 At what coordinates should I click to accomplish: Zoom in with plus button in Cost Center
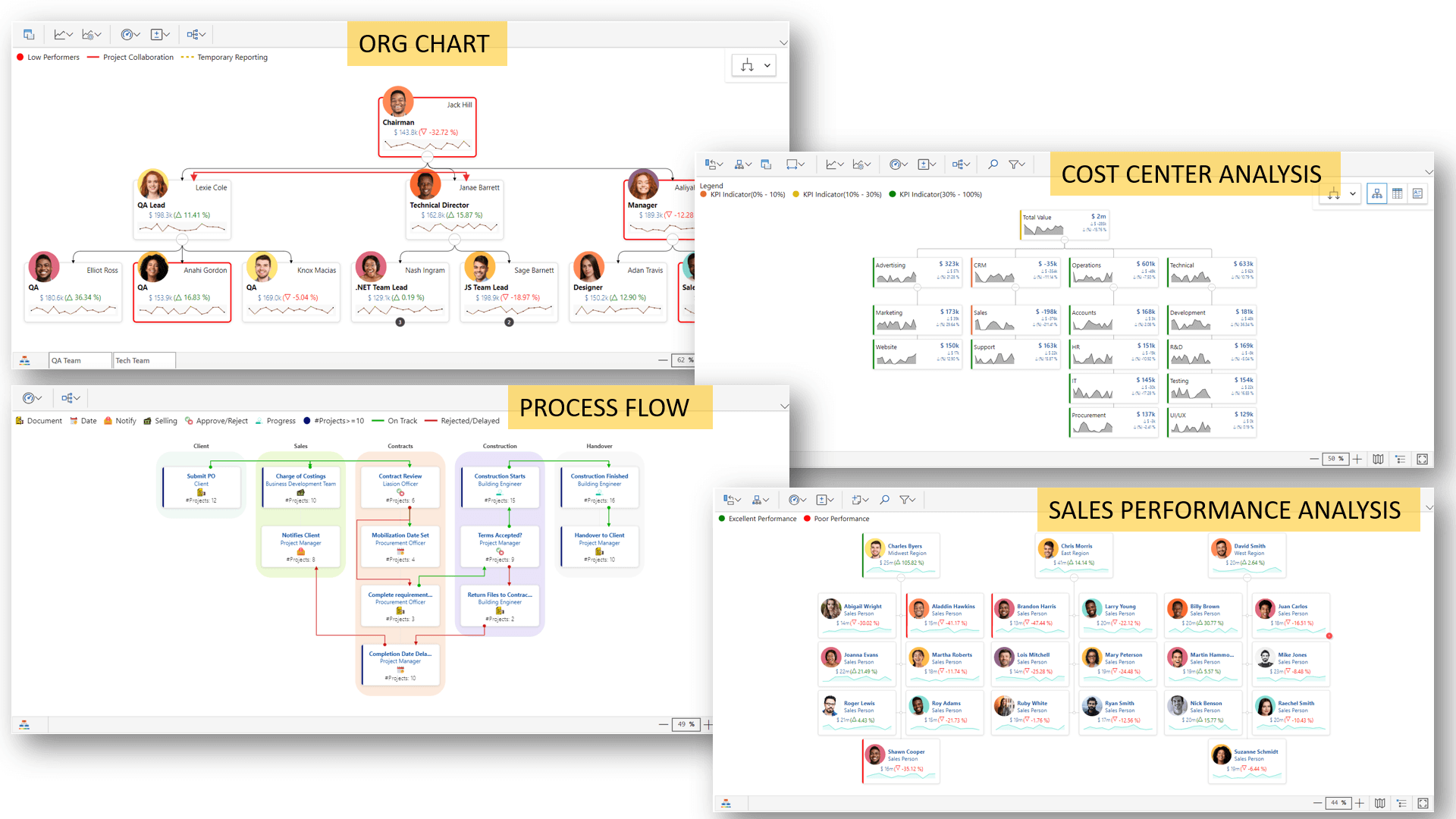1357,459
